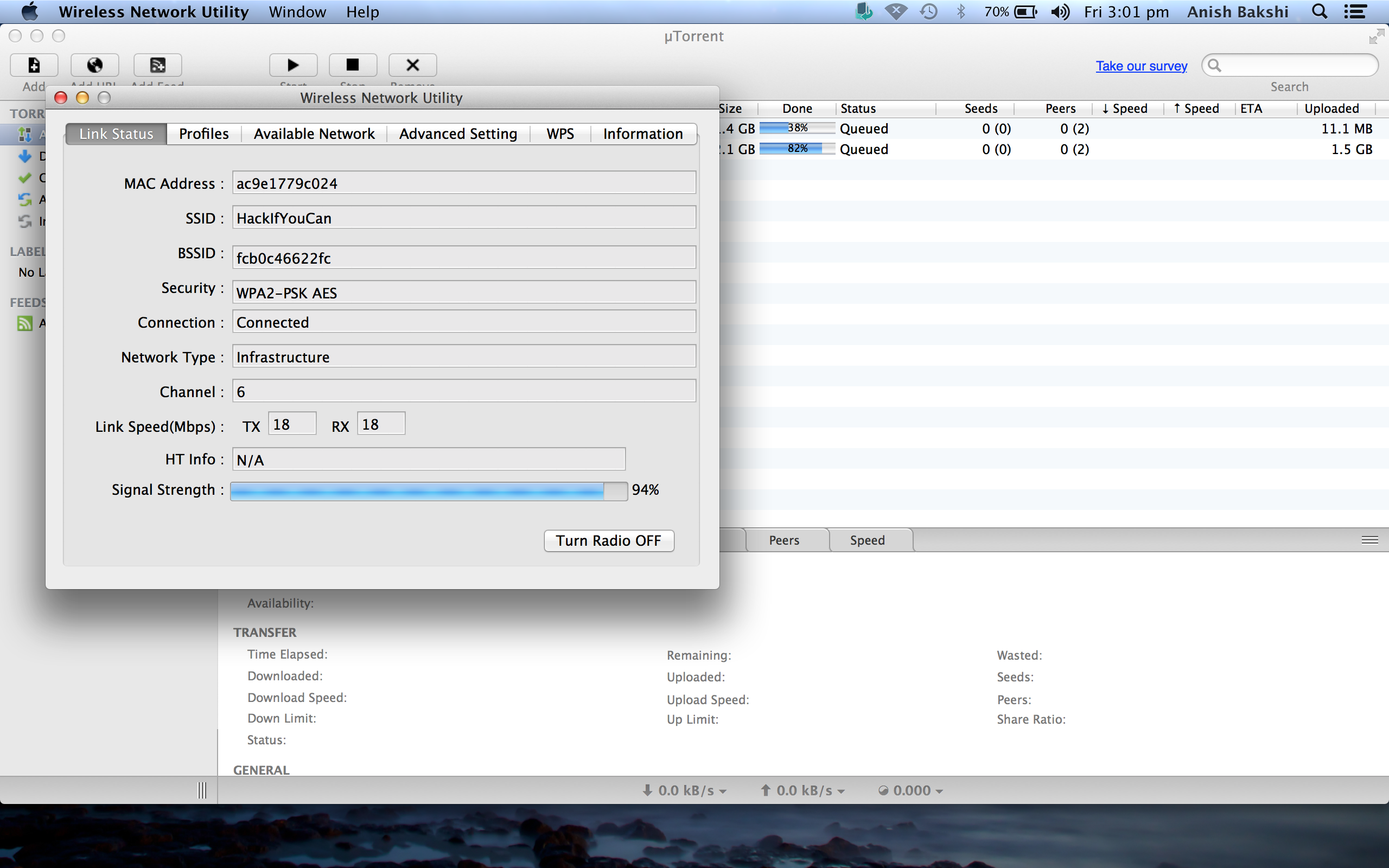Click the 82% done progress bar
The image size is (1389, 868).
click(797, 149)
